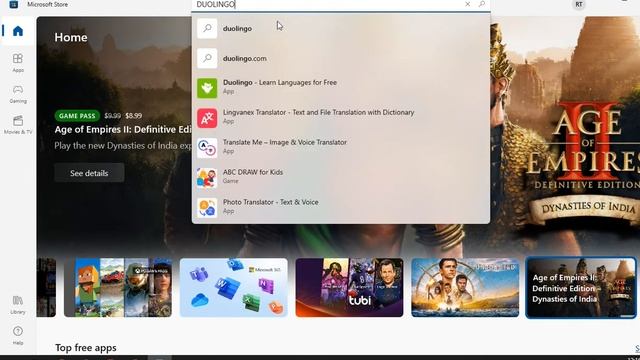Select the 'duolingo' search suggestion

[341, 29]
